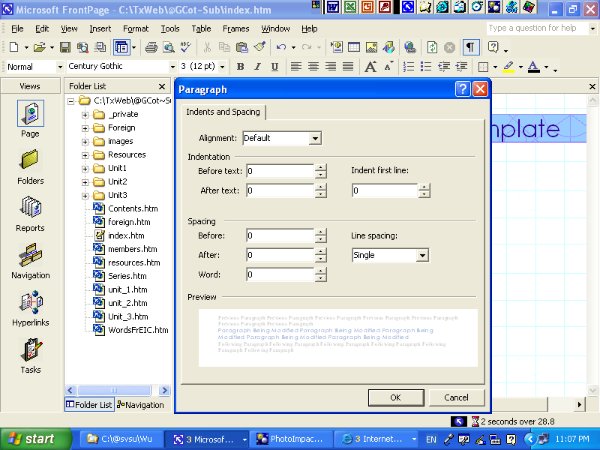Toggle Show All paragraph marks icon
Viewport: 600px width, 450px height.
(x=469, y=47)
